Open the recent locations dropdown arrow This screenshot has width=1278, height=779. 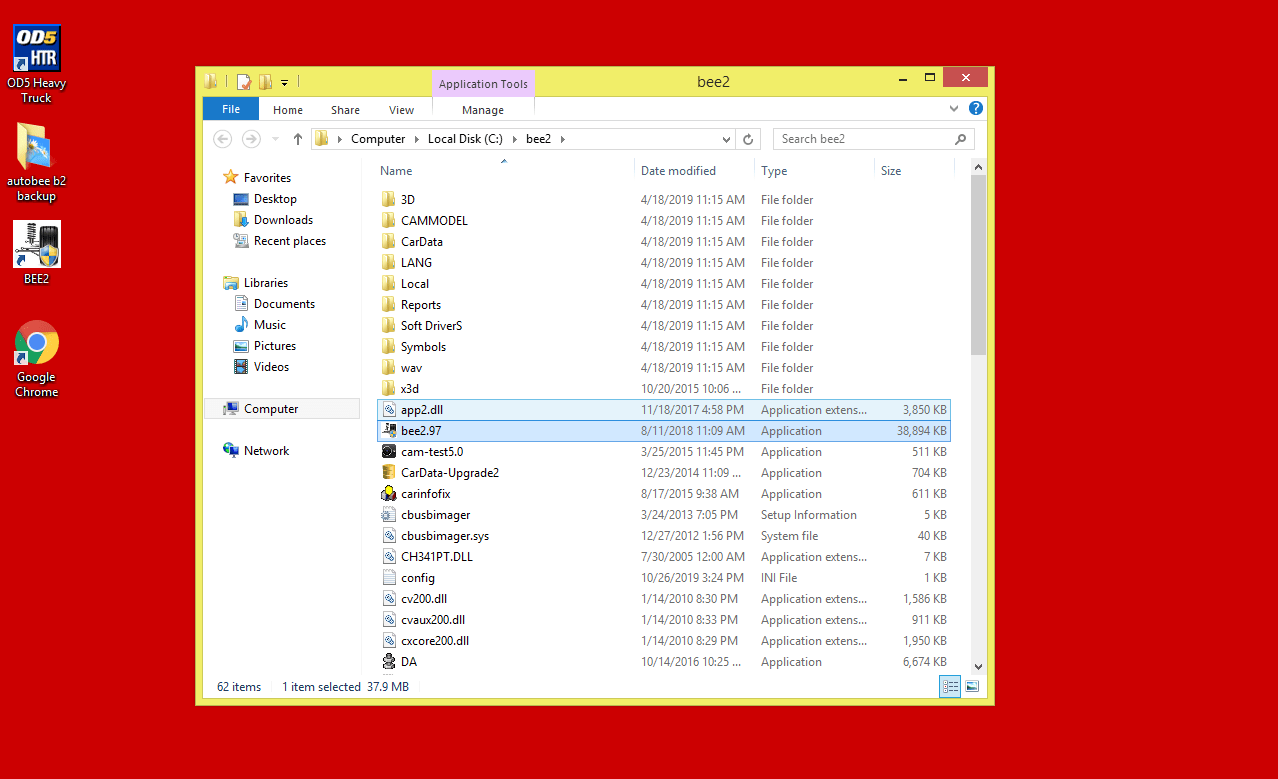coord(276,139)
